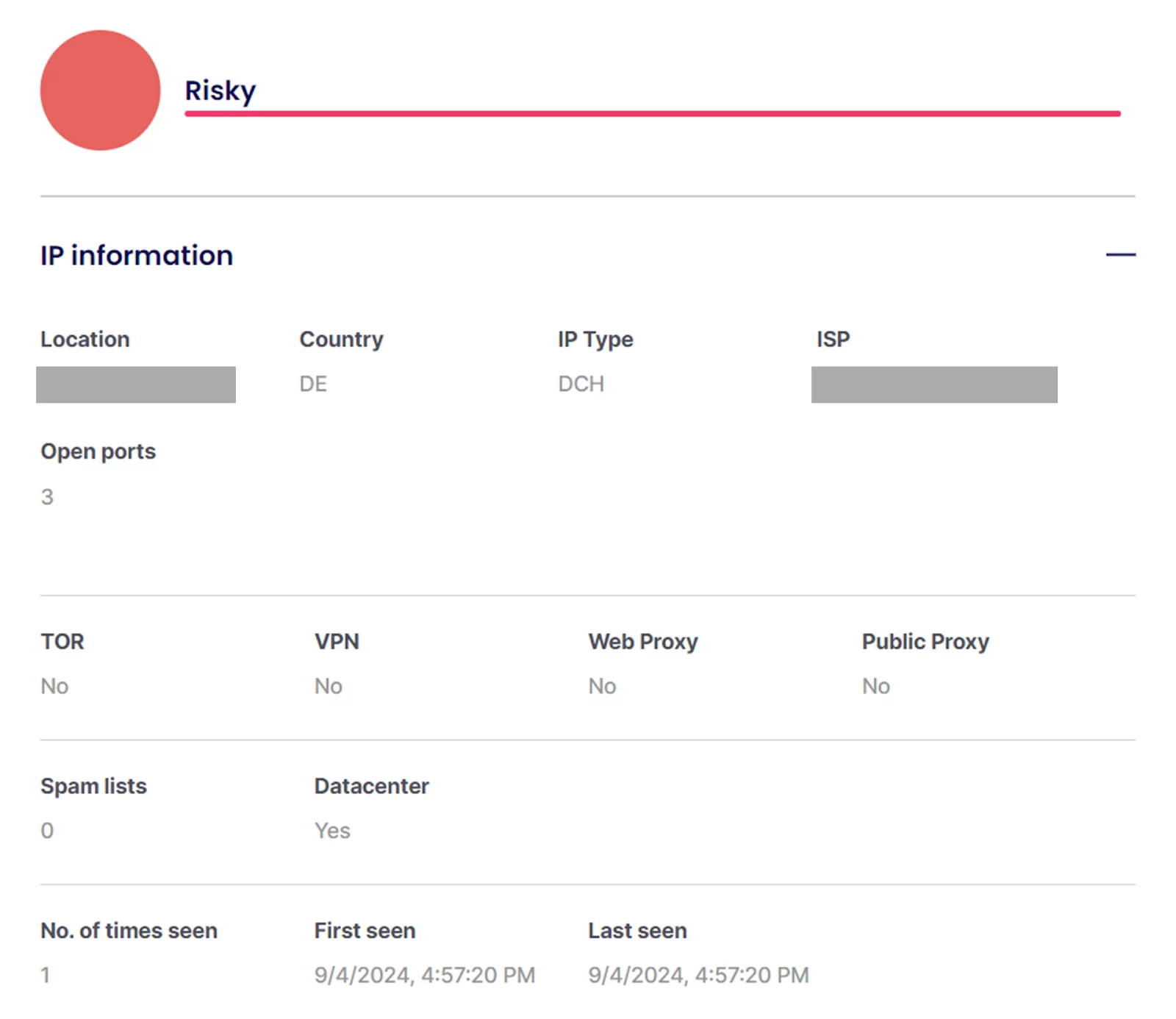Select the Country value DE
Viewport: 1176px width, 1019px height.
[312, 383]
